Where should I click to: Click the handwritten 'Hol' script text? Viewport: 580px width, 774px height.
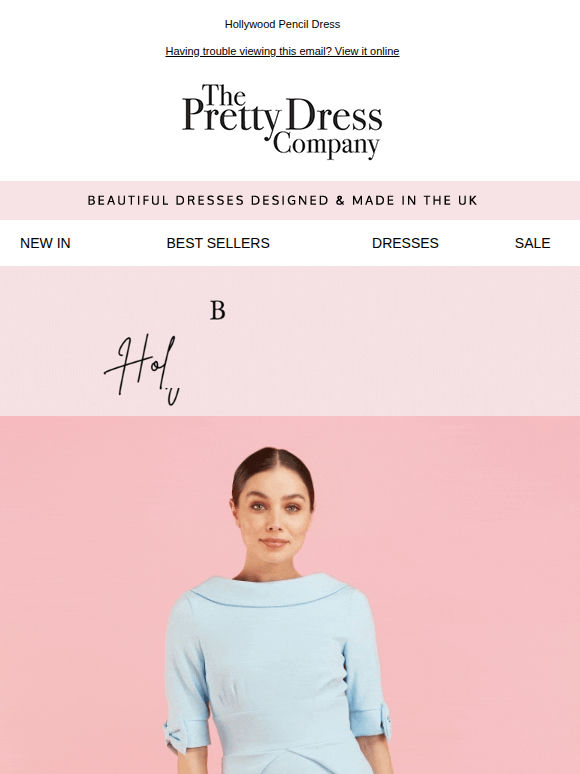point(142,369)
